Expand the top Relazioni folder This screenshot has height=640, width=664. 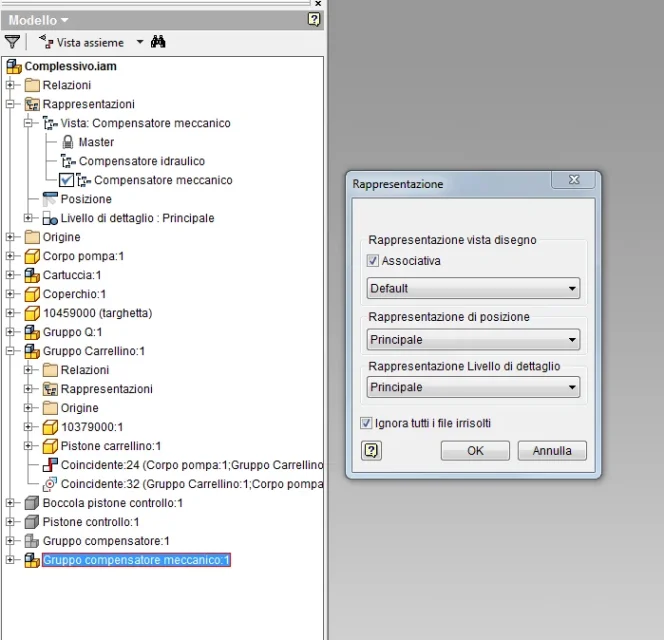(x=10, y=85)
